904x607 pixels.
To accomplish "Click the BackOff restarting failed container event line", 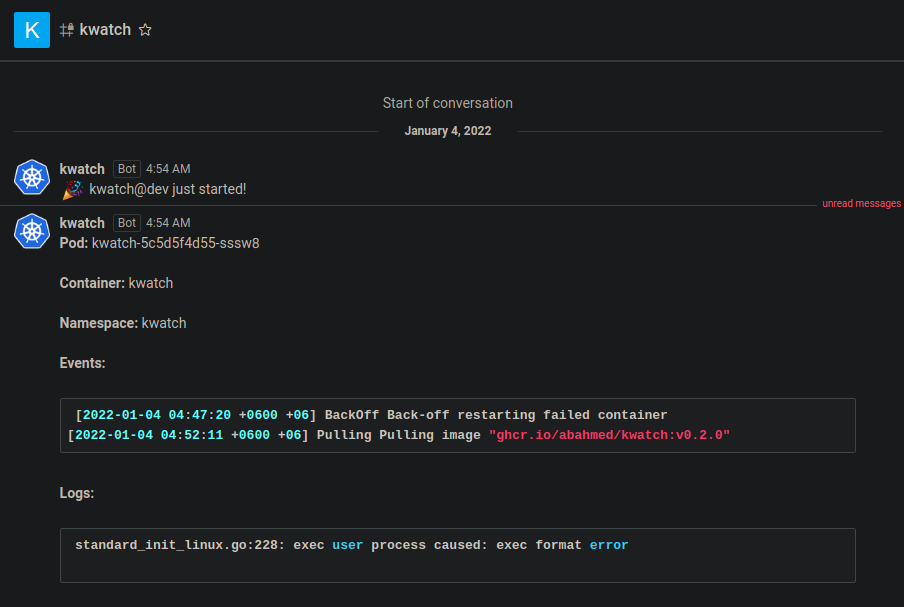I will [372, 415].
